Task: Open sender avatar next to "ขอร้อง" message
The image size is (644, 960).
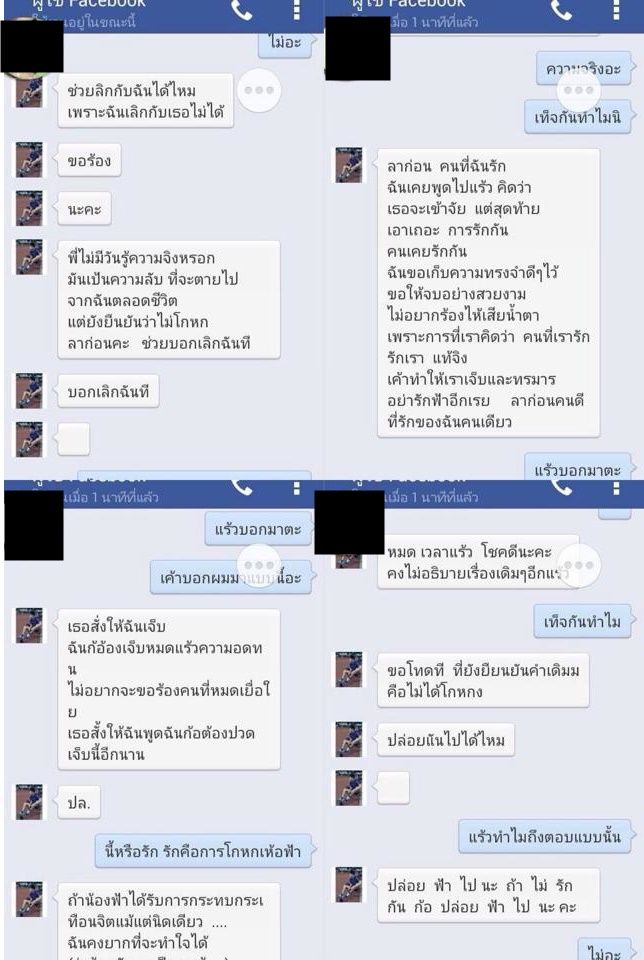Action: (29, 160)
